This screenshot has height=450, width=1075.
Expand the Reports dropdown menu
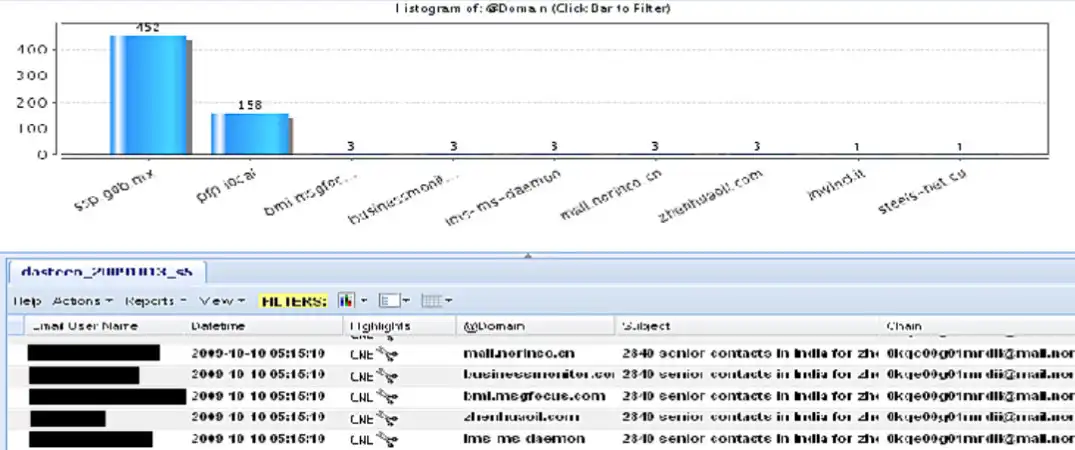pyautogui.click(x=156, y=300)
